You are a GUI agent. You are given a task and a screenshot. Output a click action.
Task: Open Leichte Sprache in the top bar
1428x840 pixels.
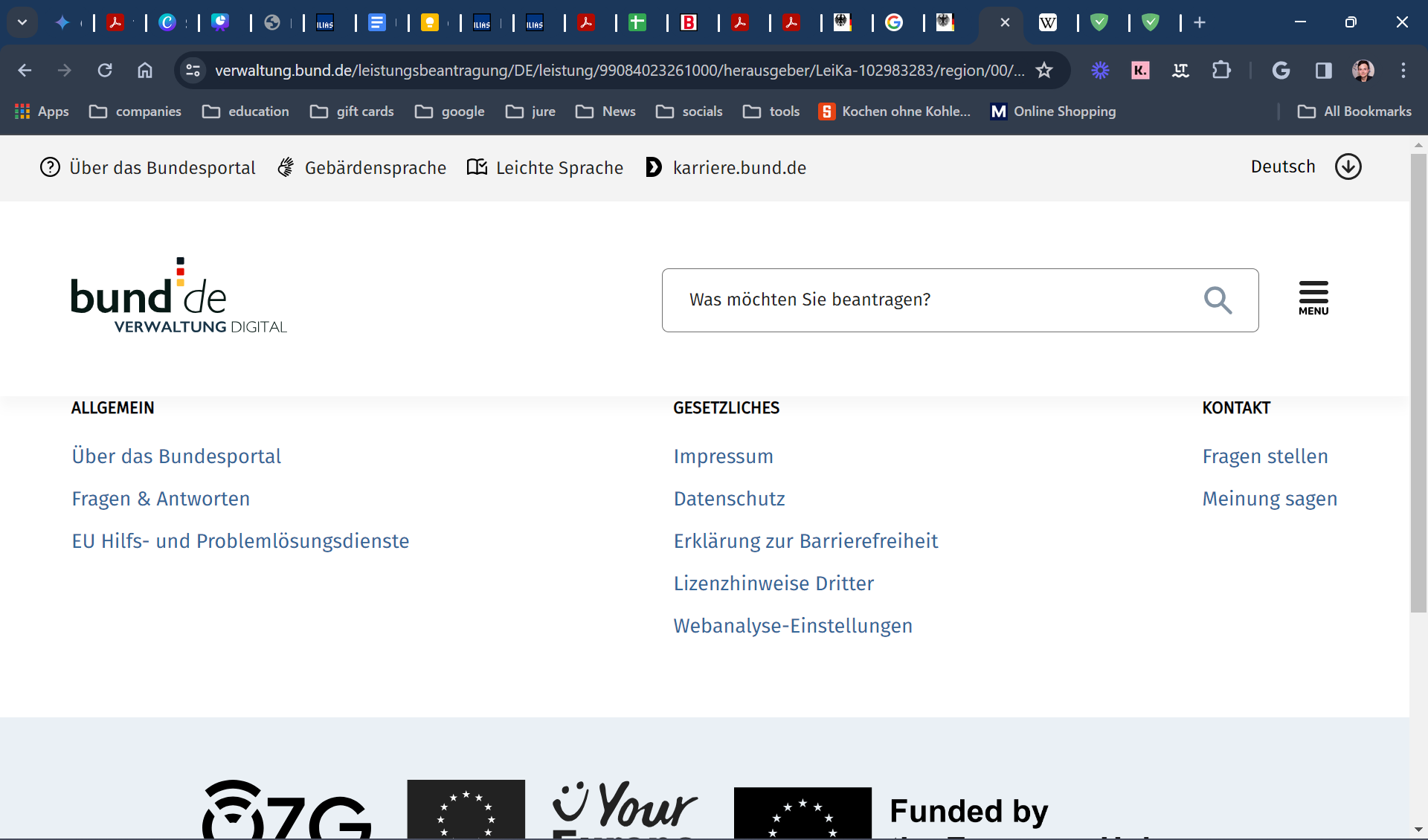545,167
